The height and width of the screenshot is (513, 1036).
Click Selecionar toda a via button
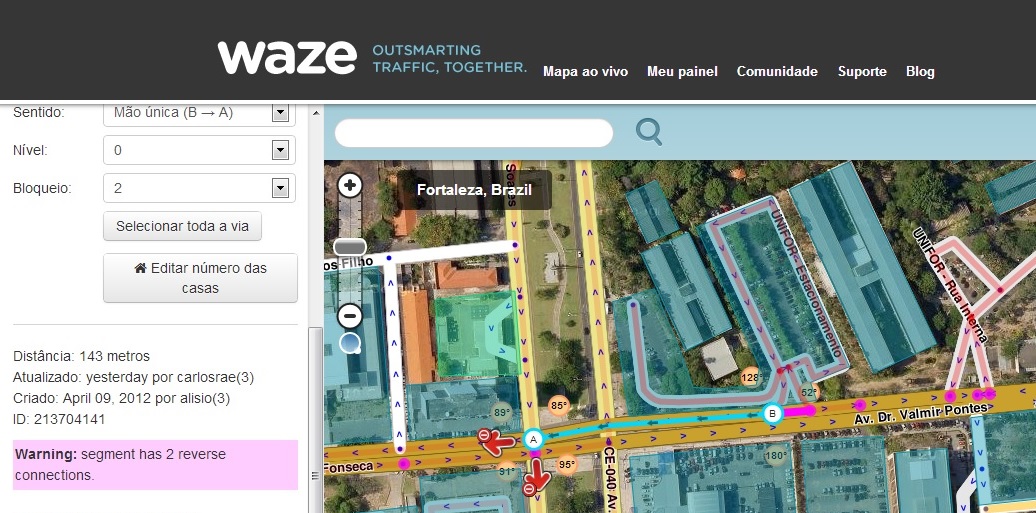(182, 226)
